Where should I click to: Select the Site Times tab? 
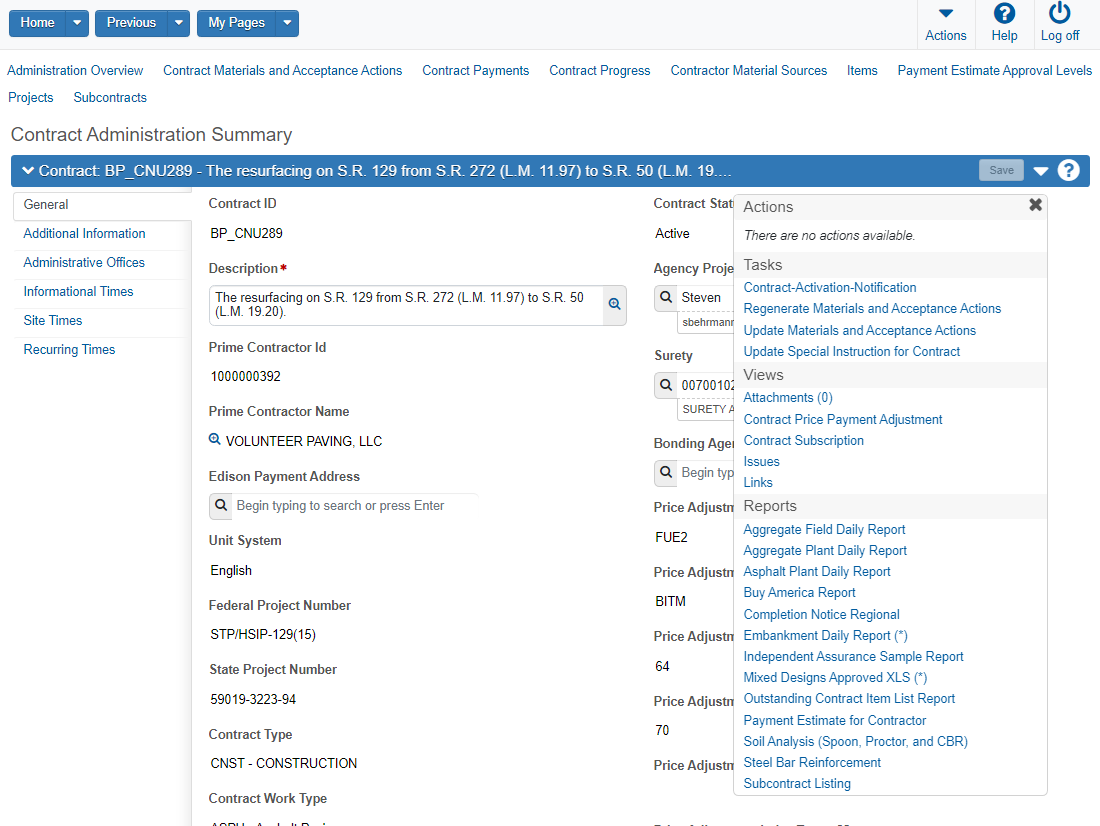coord(53,320)
